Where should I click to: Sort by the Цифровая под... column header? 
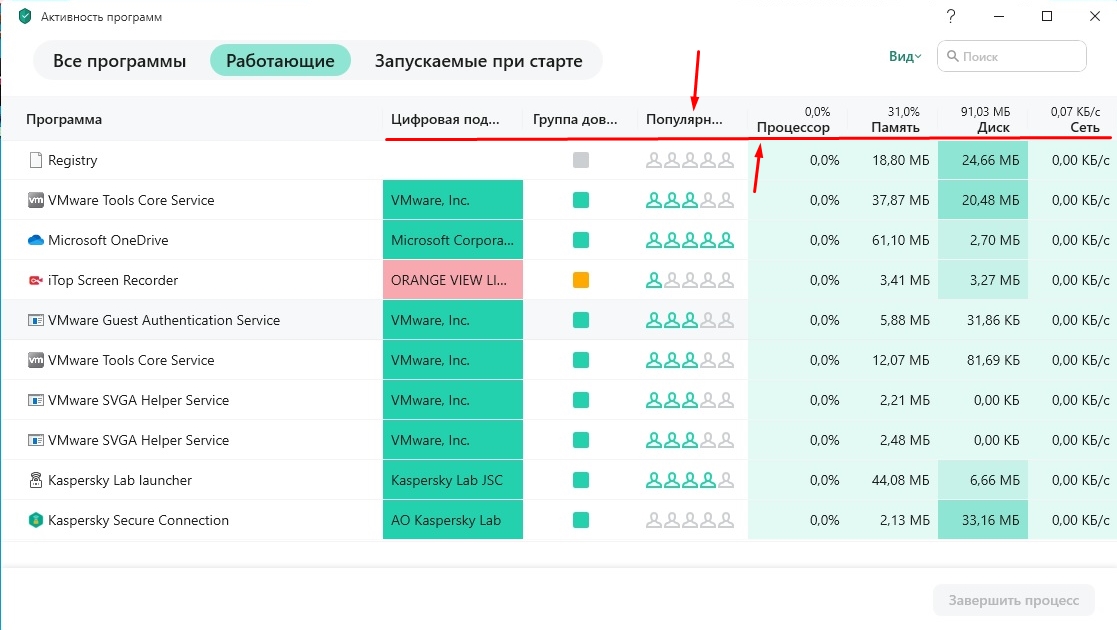click(445, 119)
